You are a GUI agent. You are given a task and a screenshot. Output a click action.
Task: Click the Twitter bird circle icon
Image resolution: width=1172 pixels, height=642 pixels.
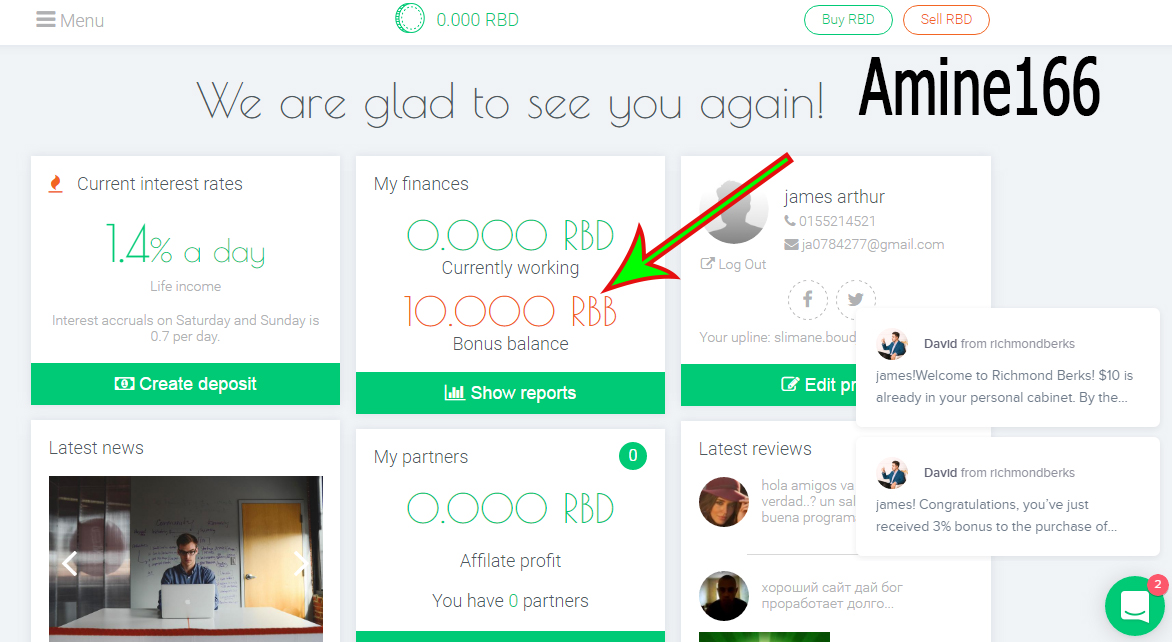tap(856, 300)
